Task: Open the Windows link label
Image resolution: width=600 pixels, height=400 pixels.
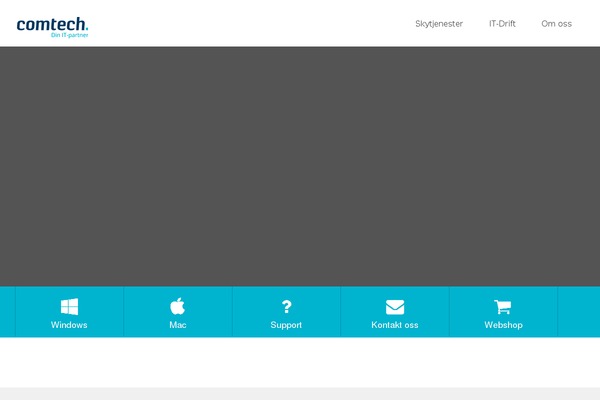Action: [x=69, y=325]
